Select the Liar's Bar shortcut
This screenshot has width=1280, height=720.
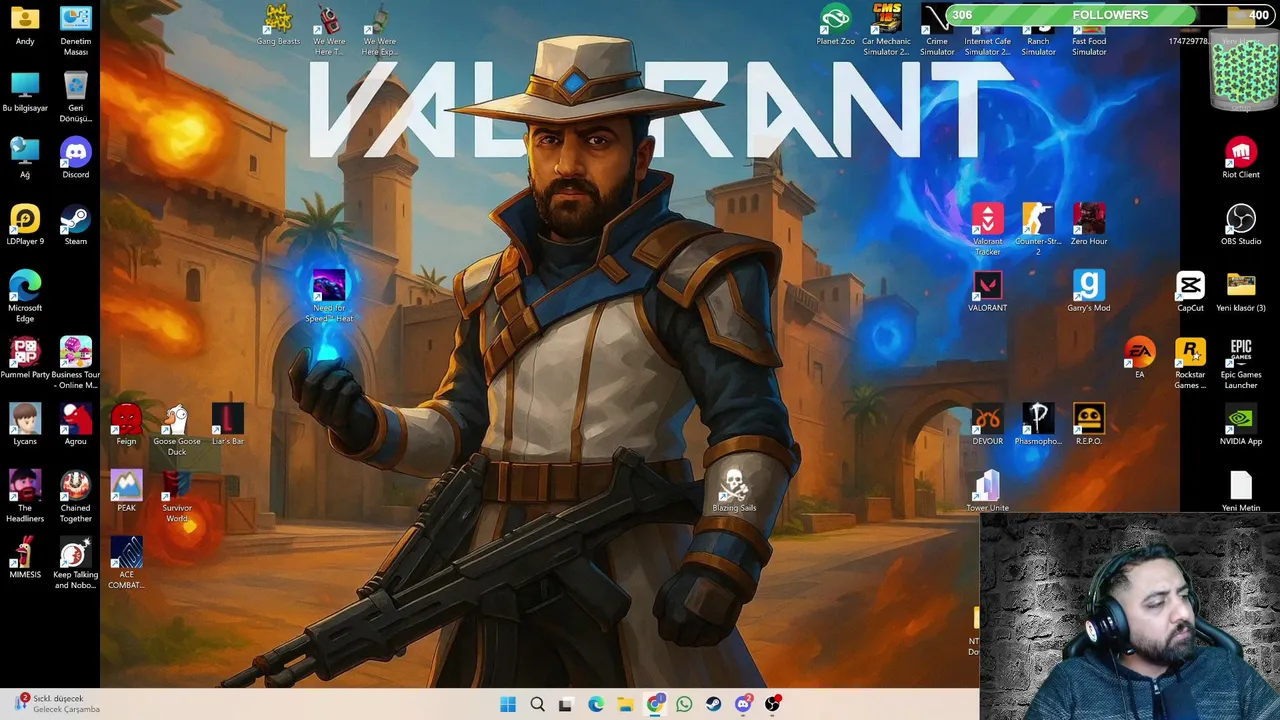tap(228, 426)
